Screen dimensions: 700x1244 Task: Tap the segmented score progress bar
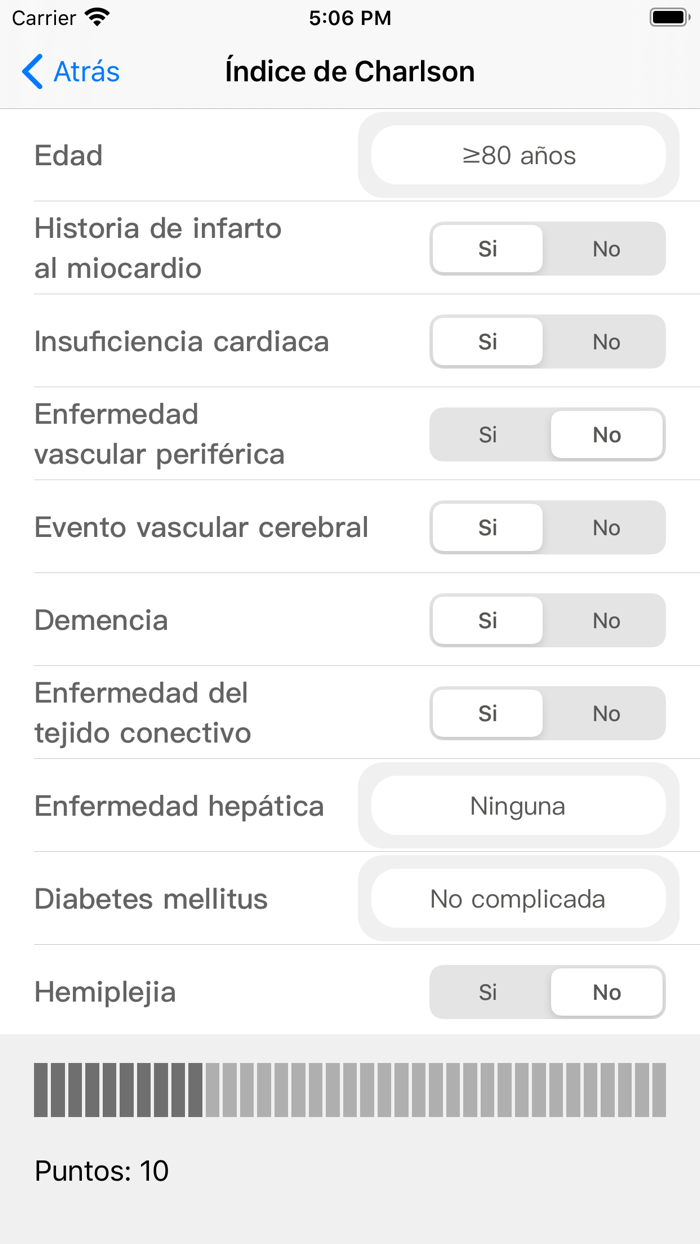tap(350, 1090)
